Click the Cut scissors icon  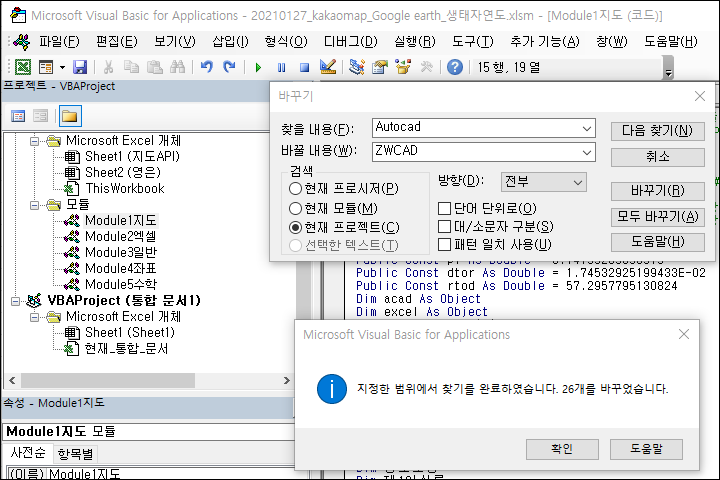[108, 67]
